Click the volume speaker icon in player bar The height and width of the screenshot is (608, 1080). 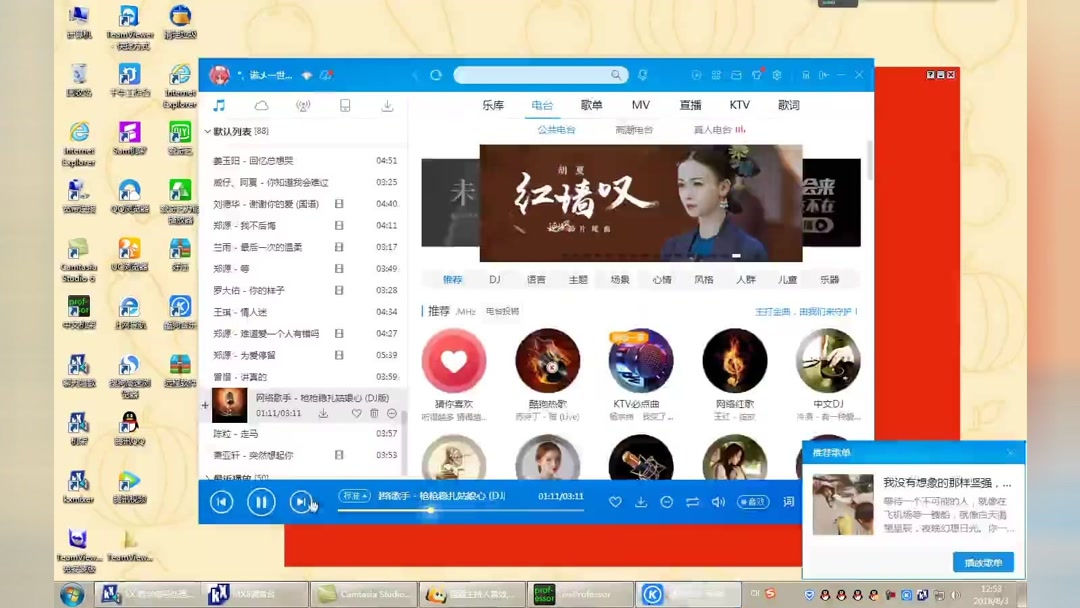pyautogui.click(x=718, y=501)
